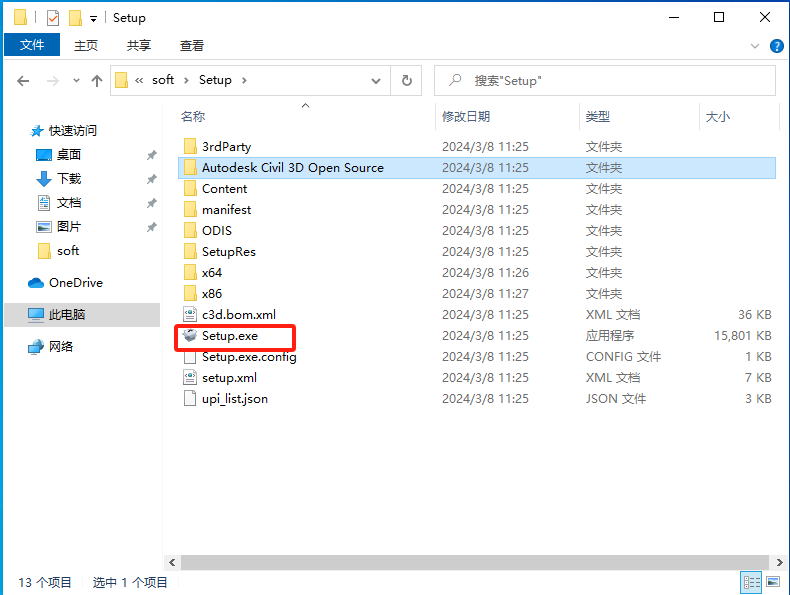Unpin 桌面 using its pin icon
The height and width of the screenshot is (595, 790).
[x=152, y=155]
